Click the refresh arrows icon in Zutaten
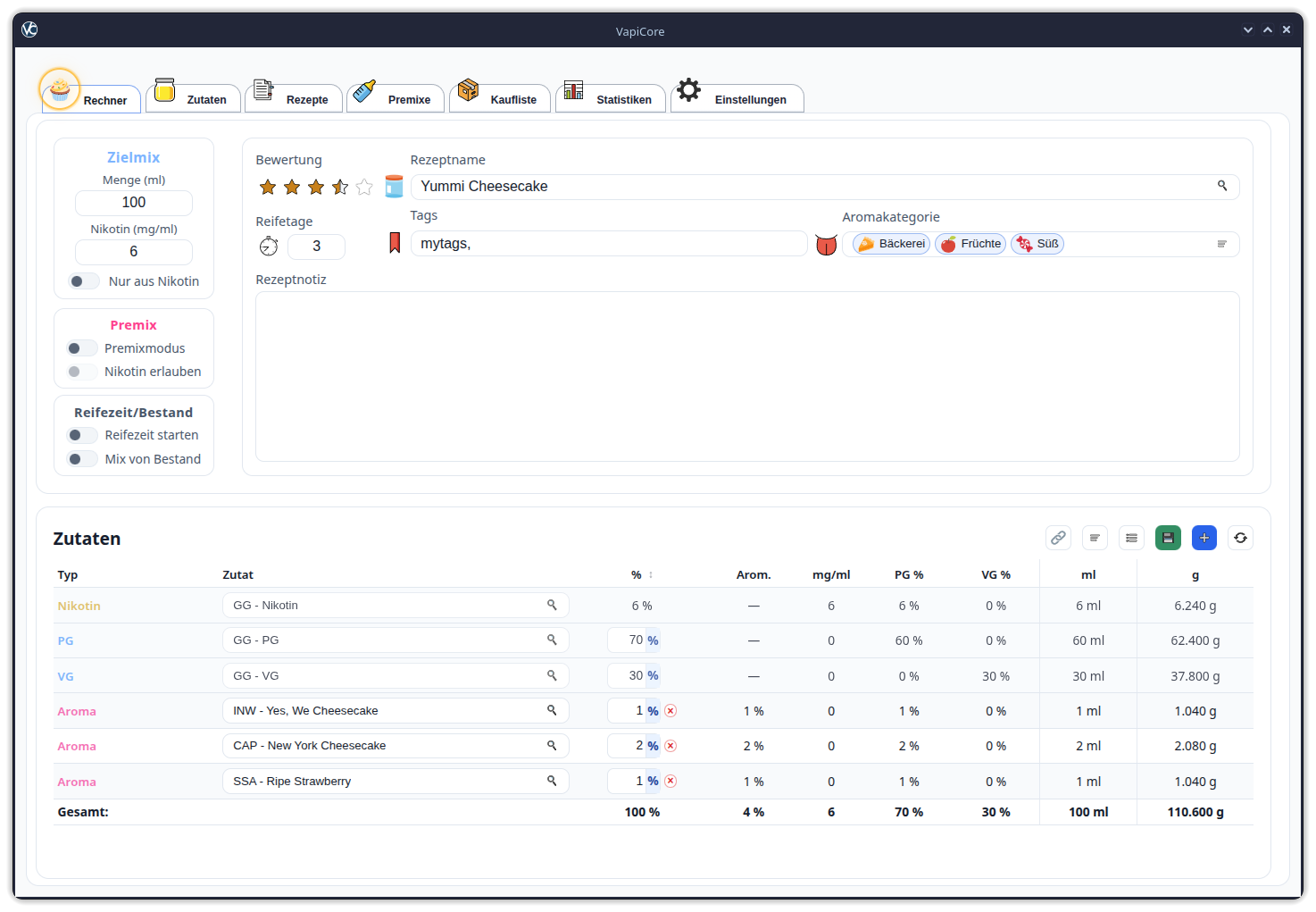Image resolution: width=1316 pixels, height=912 pixels. point(1240,538)
